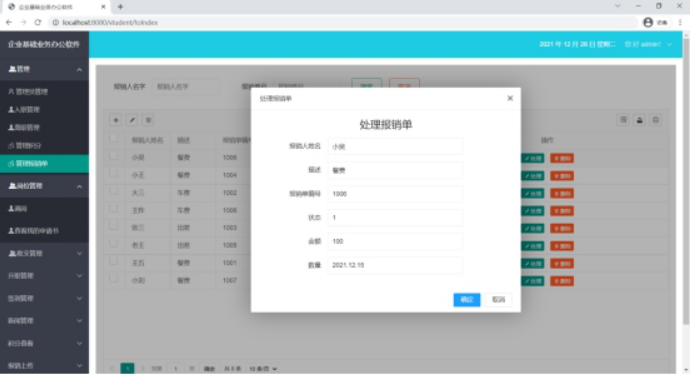
Task: Select 管理积分 in the sidebar
Action: pos(44,146)
